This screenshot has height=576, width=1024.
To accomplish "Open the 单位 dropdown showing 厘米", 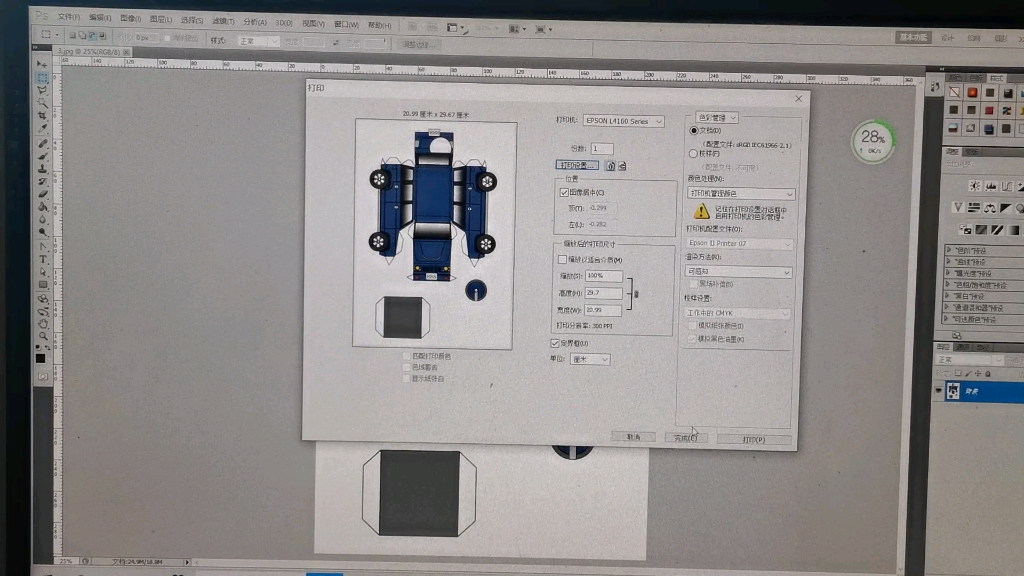I will (x=590, y=359).
